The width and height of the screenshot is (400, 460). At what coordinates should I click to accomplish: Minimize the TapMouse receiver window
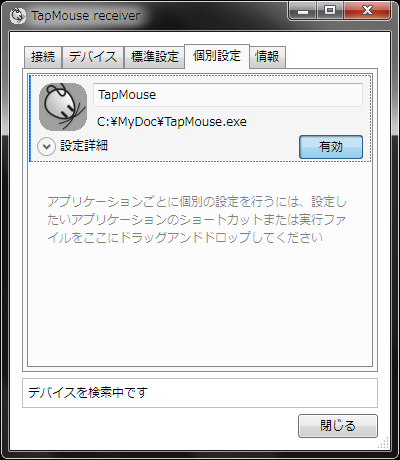[x=303, y=11]
